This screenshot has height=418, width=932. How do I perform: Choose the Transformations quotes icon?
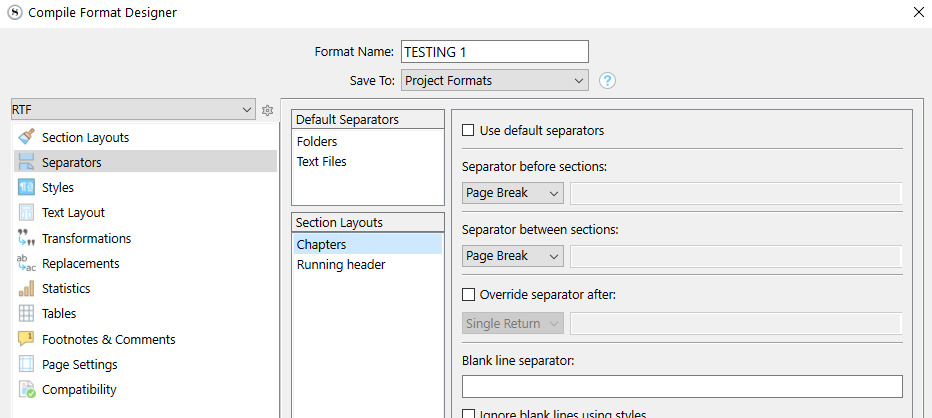[x=26, y=238]
